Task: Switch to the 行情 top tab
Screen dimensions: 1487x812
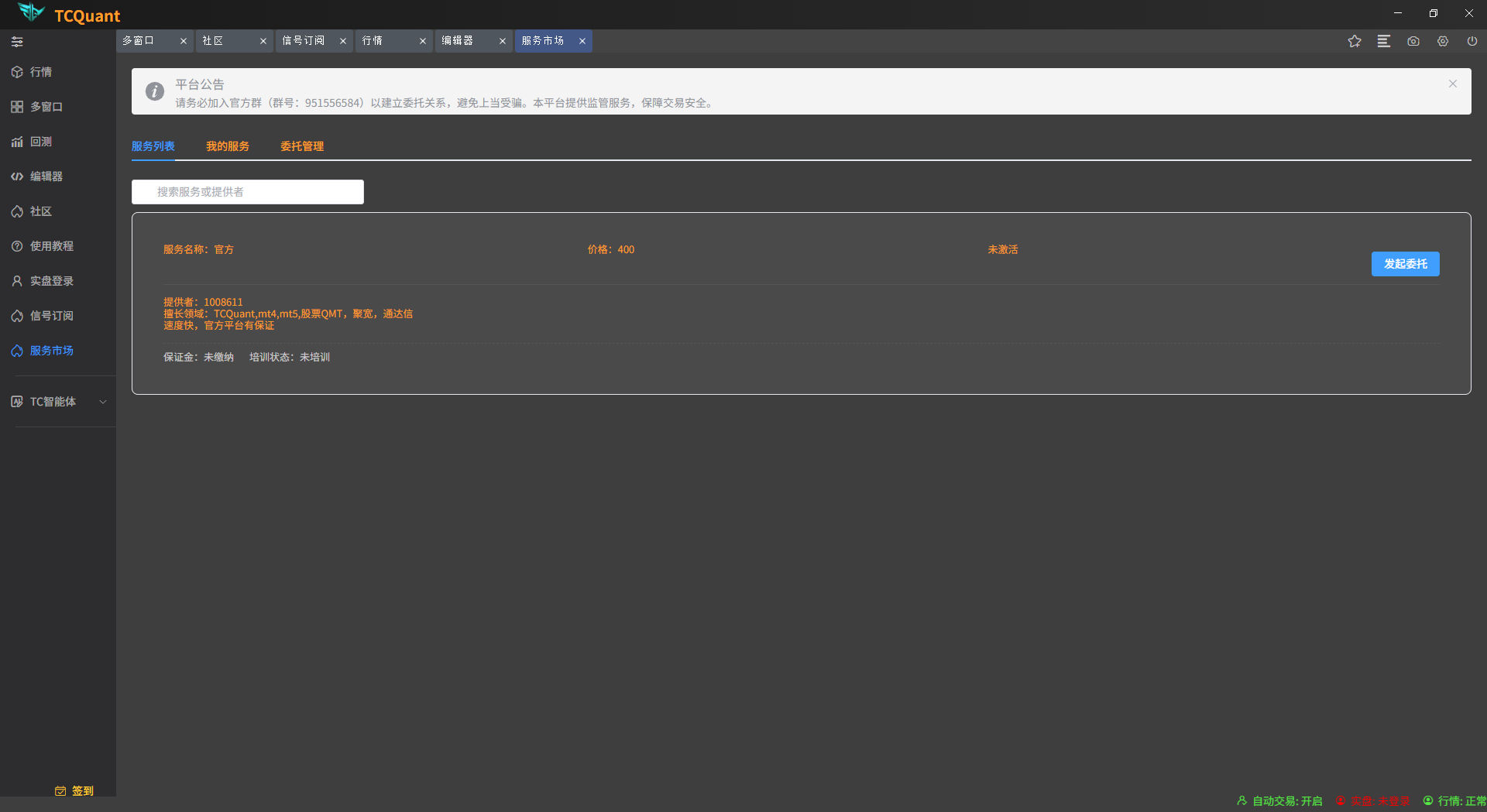Action: click(373, 41)
